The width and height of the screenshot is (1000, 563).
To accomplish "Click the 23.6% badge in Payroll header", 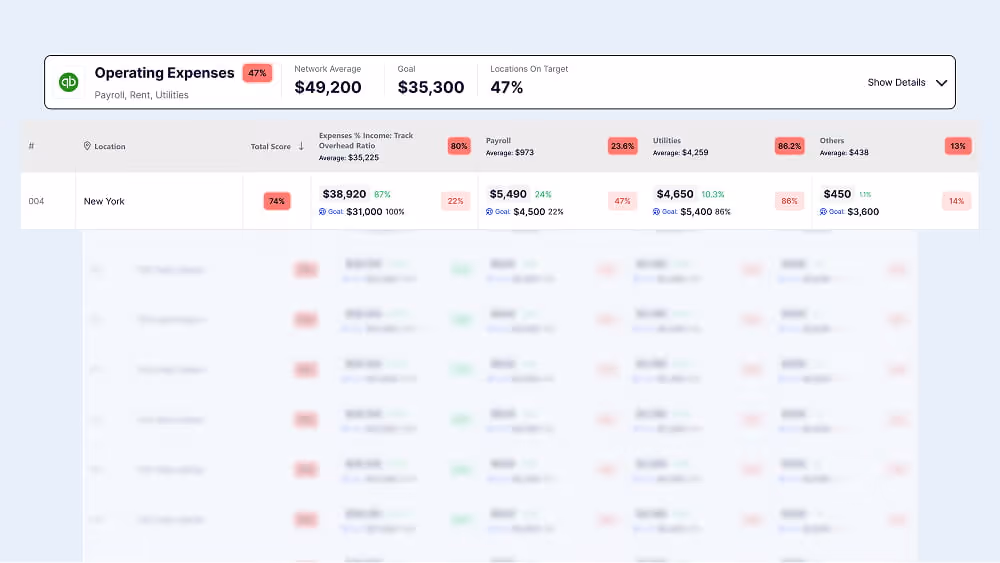I will pos(622,146).
